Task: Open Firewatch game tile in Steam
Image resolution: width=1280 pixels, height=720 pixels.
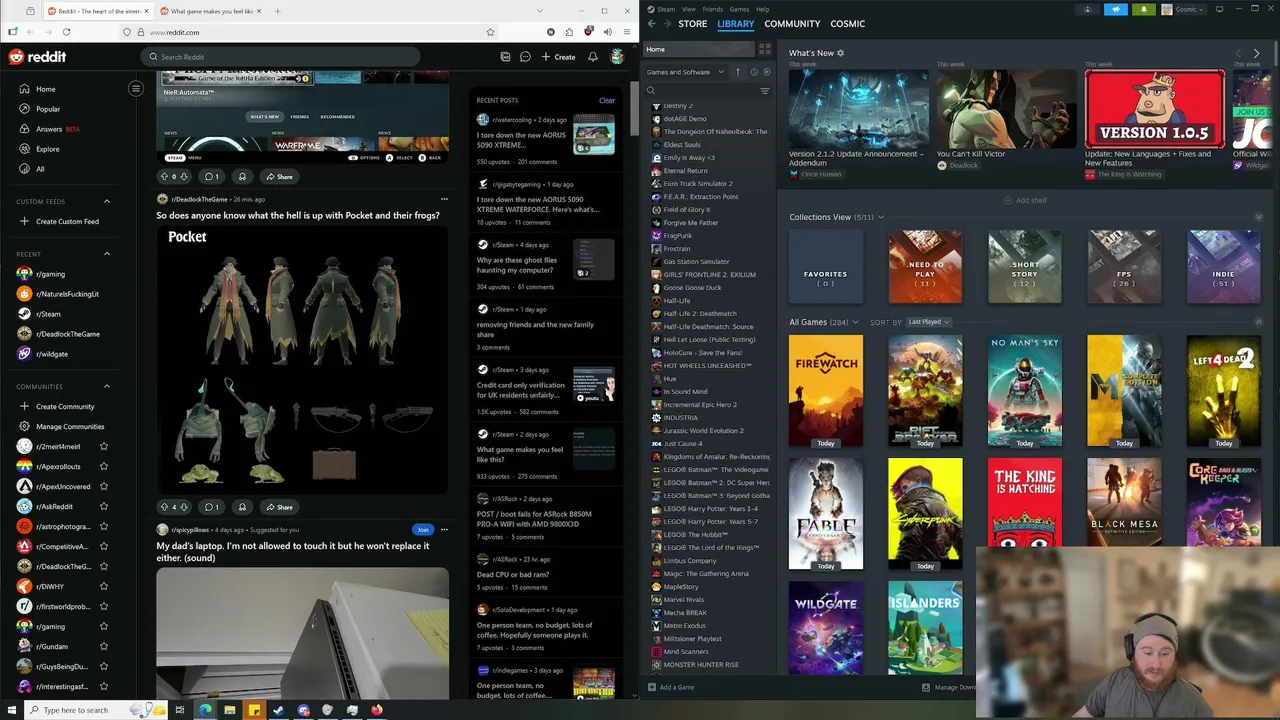Action: 826,391
